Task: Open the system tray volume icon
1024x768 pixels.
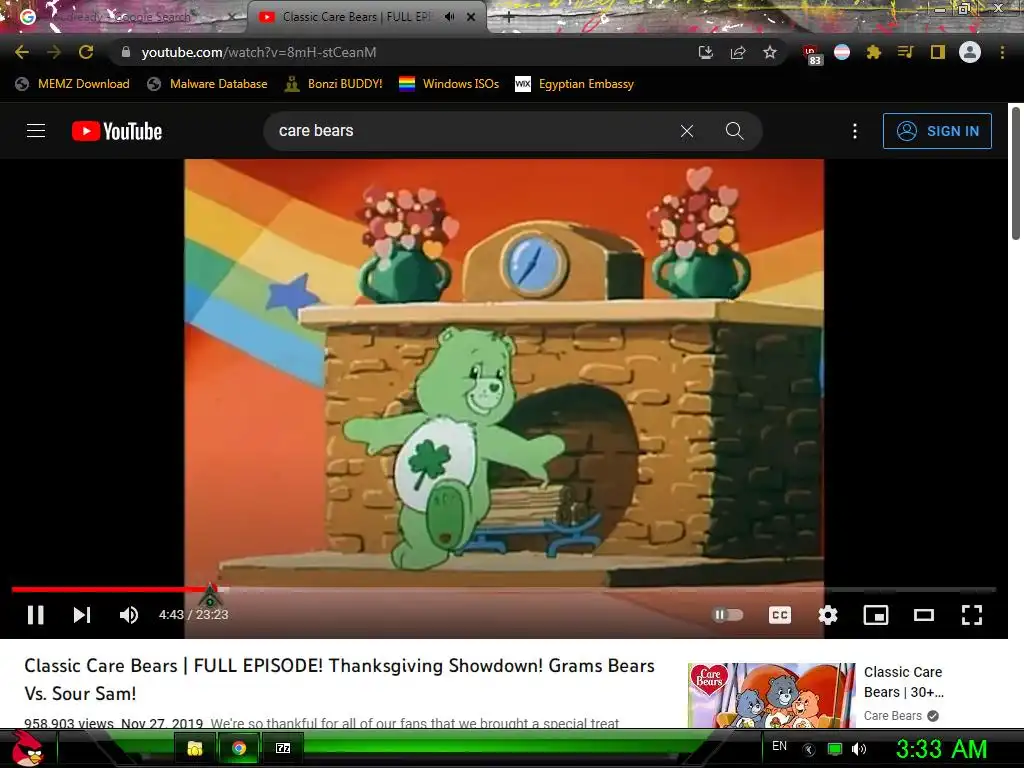Action: [x=859, y=750]
